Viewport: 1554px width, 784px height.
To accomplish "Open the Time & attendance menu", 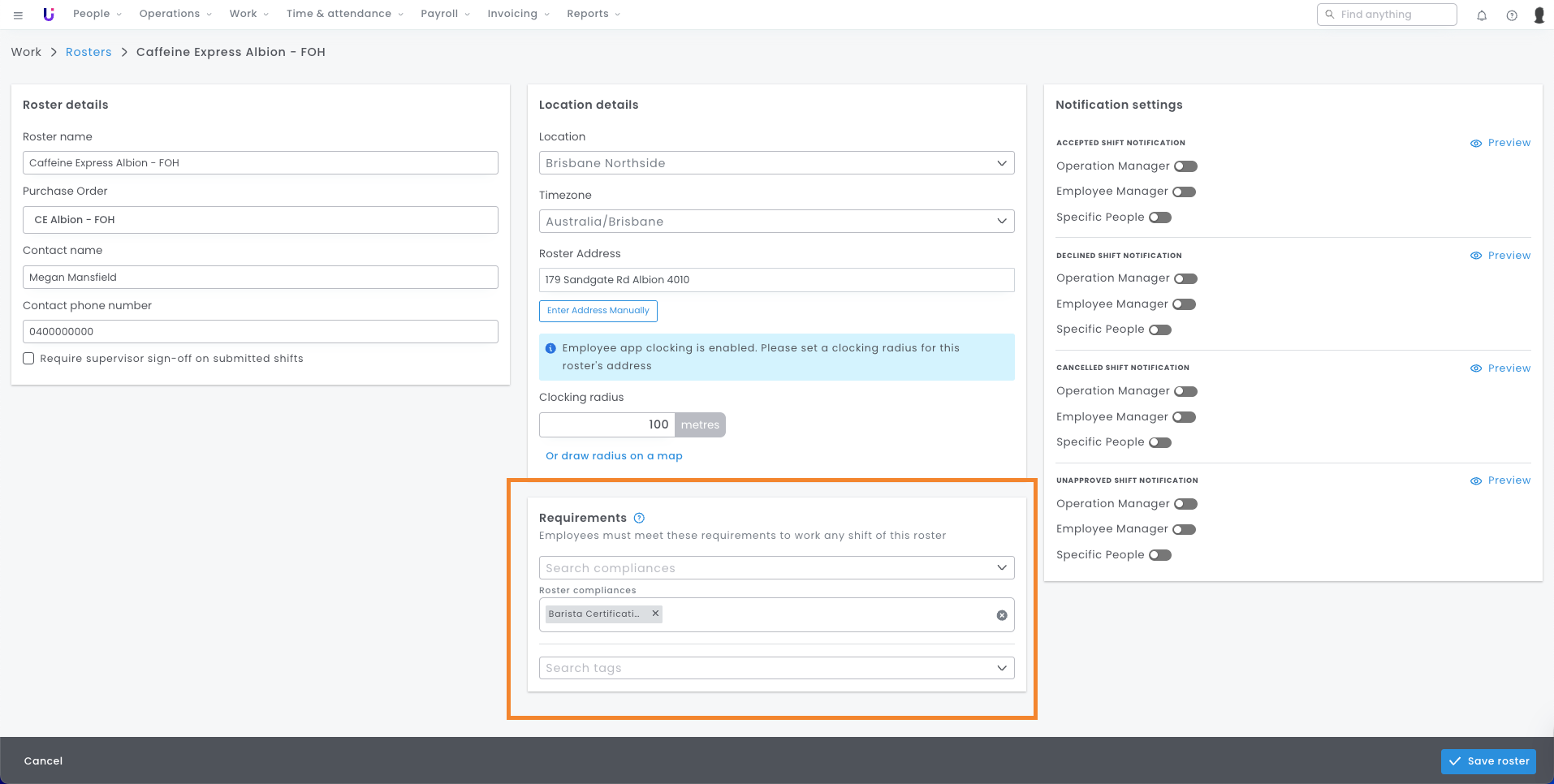I will pos(344,14).
